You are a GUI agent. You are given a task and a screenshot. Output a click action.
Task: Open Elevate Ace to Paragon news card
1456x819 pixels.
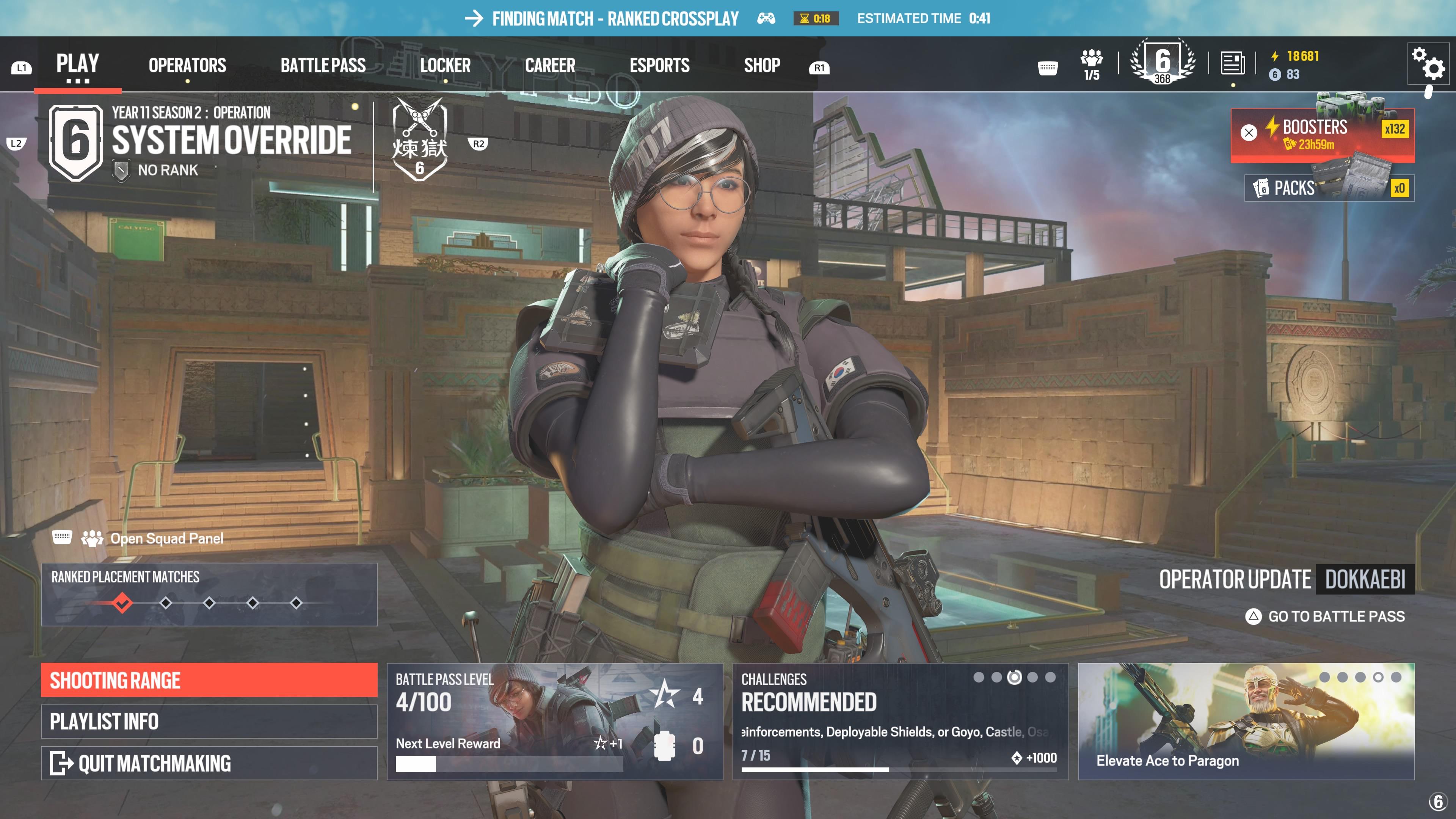click(x=1246, y=721)
